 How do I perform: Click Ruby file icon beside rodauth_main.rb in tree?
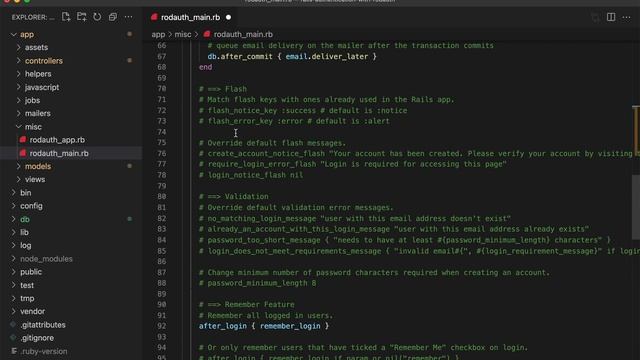23,153
